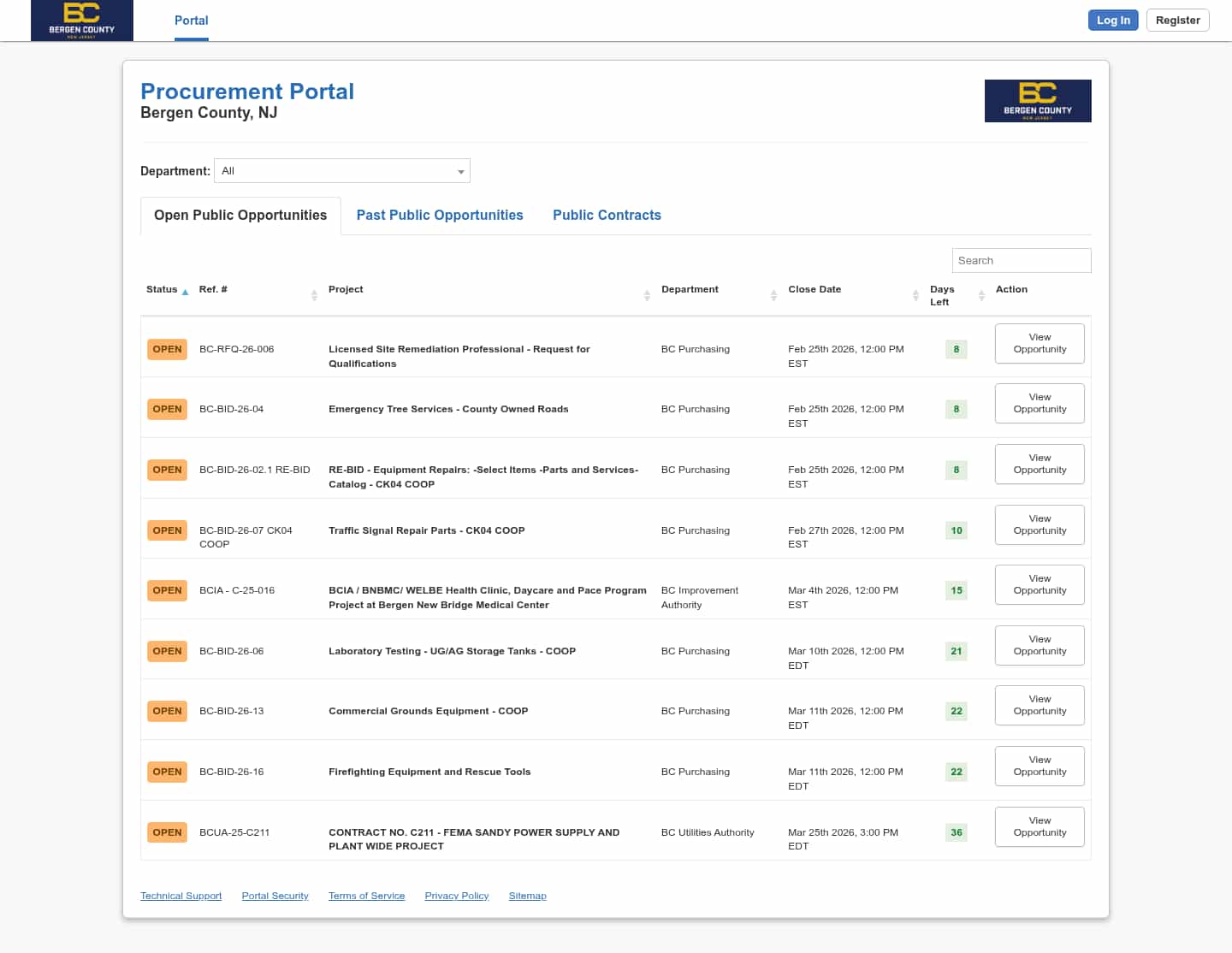This screenshot has height=953, width=1232.
Task: Focus the Search input field
Action: point(1021,261)
